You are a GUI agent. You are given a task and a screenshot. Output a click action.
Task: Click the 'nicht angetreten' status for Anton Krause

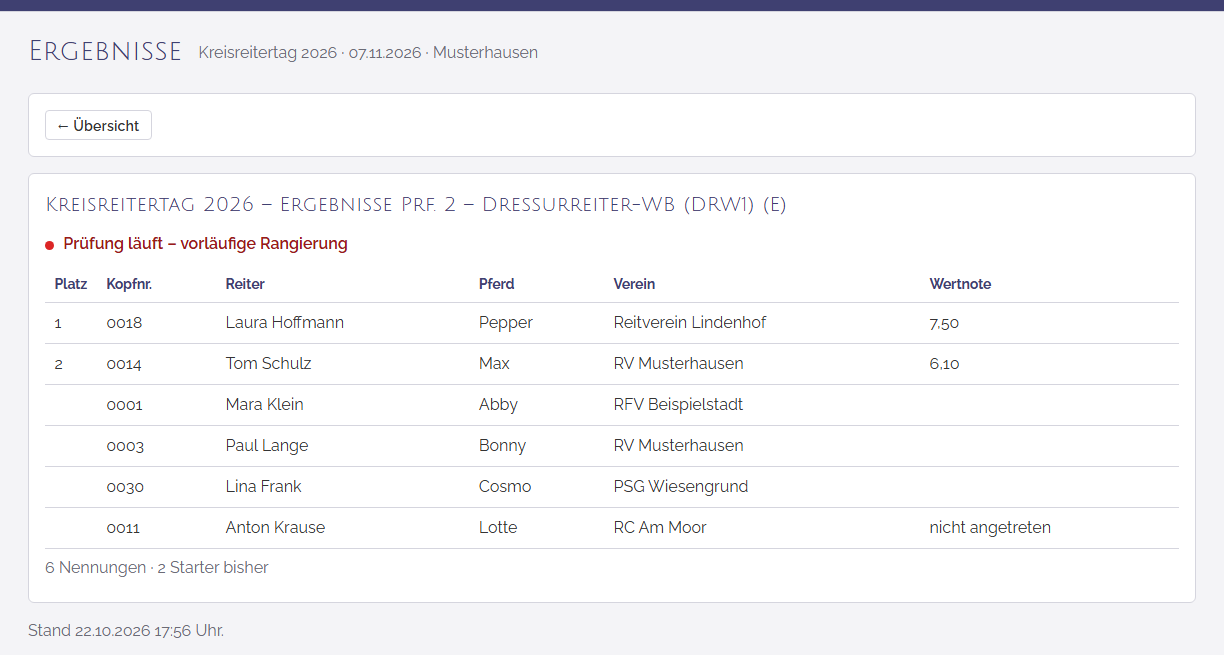(990, 528)
